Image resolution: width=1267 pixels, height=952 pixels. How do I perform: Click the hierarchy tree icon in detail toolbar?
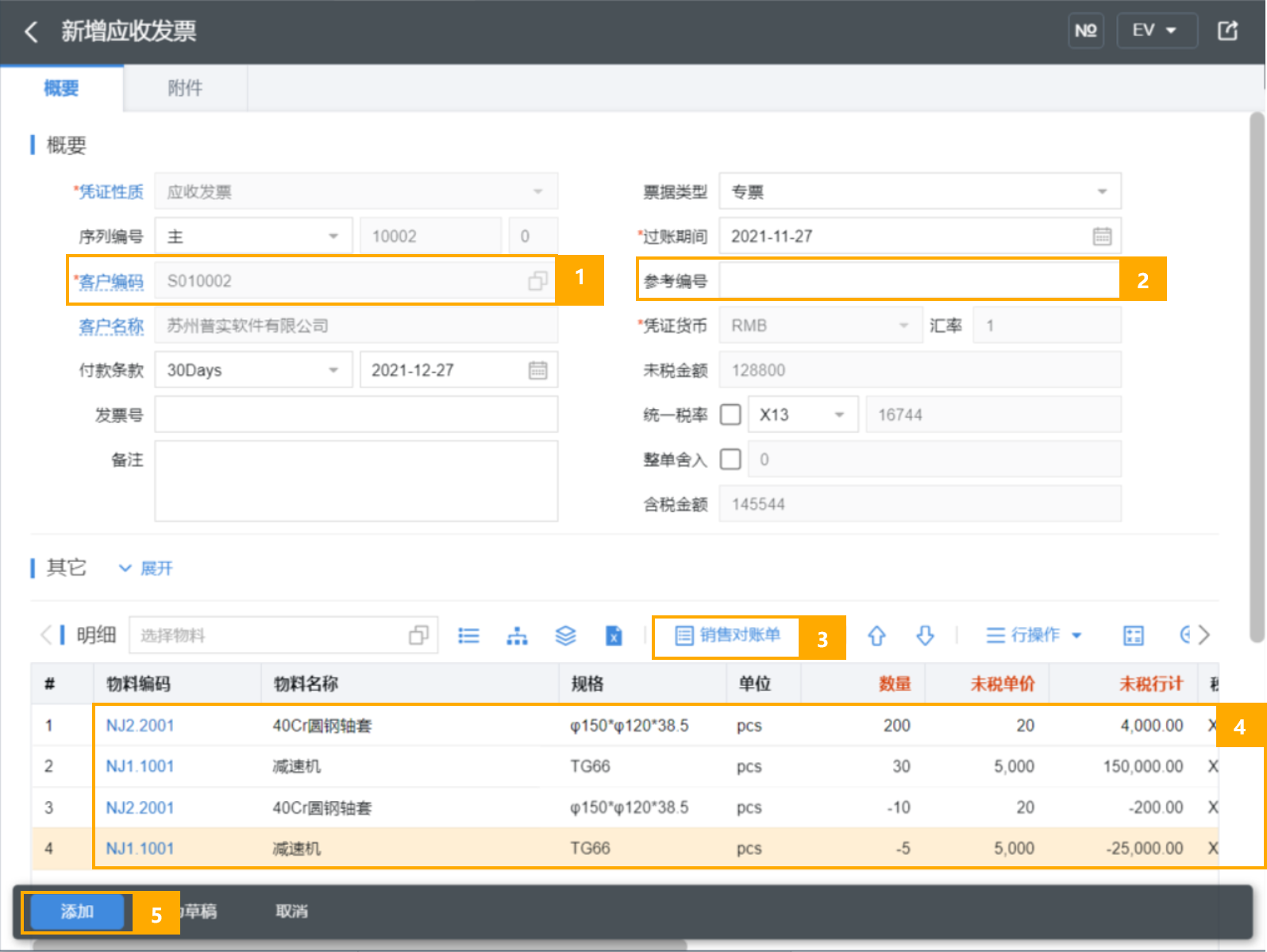[517, 635]
